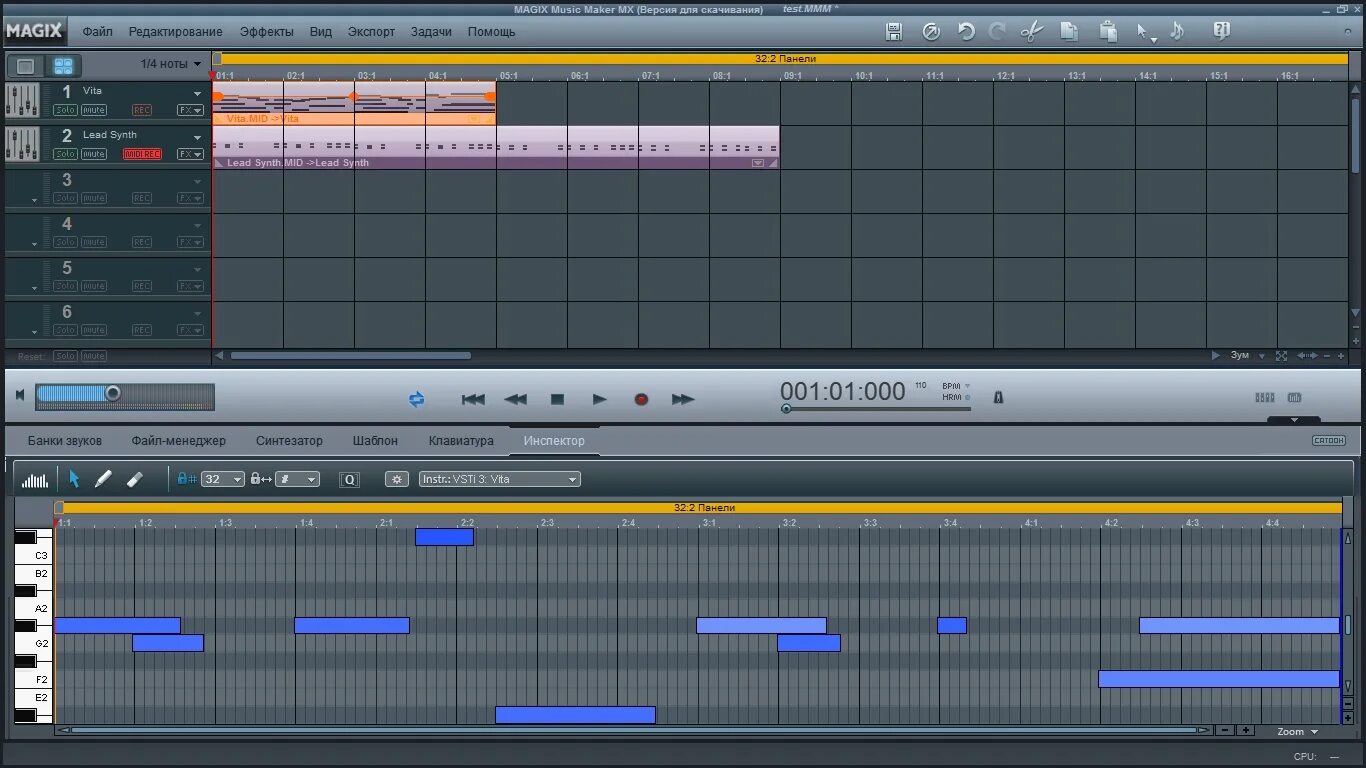
Task: Open the Редактирование menu
Action: point(176,32)
